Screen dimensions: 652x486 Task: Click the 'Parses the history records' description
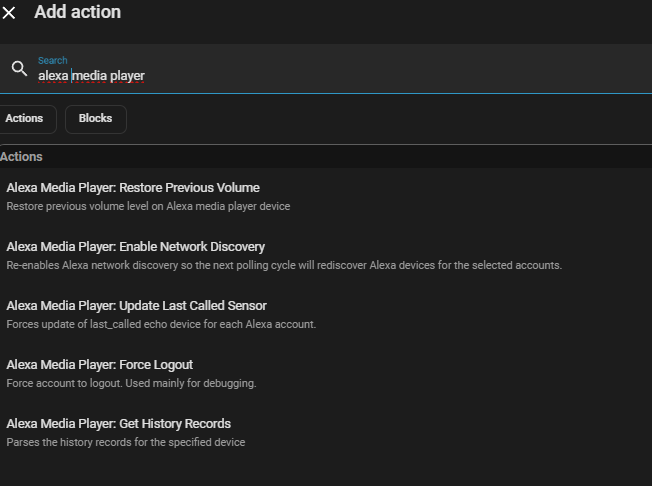pyautogui.click(x=125, y=443)
